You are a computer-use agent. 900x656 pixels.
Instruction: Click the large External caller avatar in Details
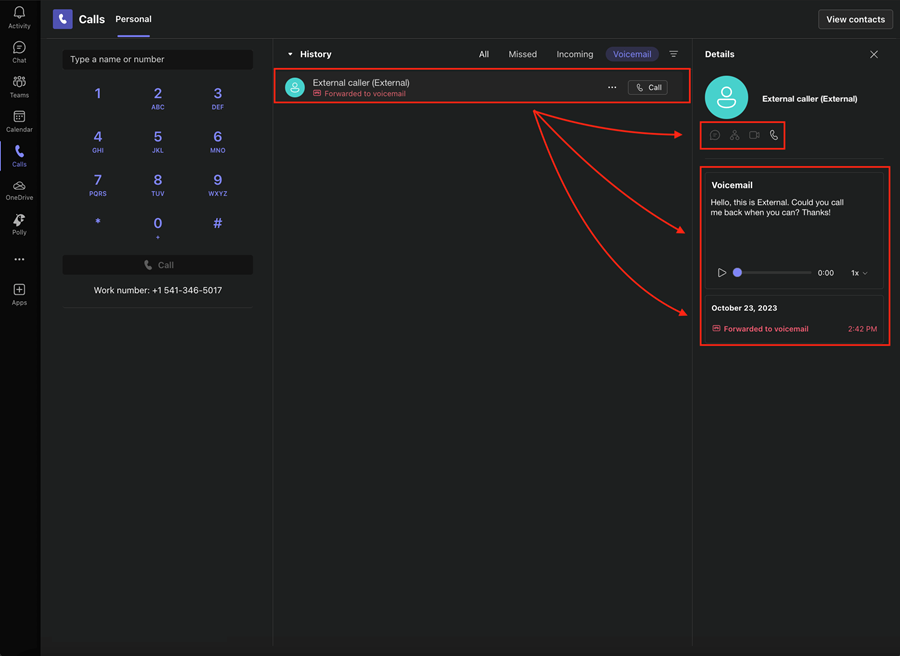(x=726, y=98)
